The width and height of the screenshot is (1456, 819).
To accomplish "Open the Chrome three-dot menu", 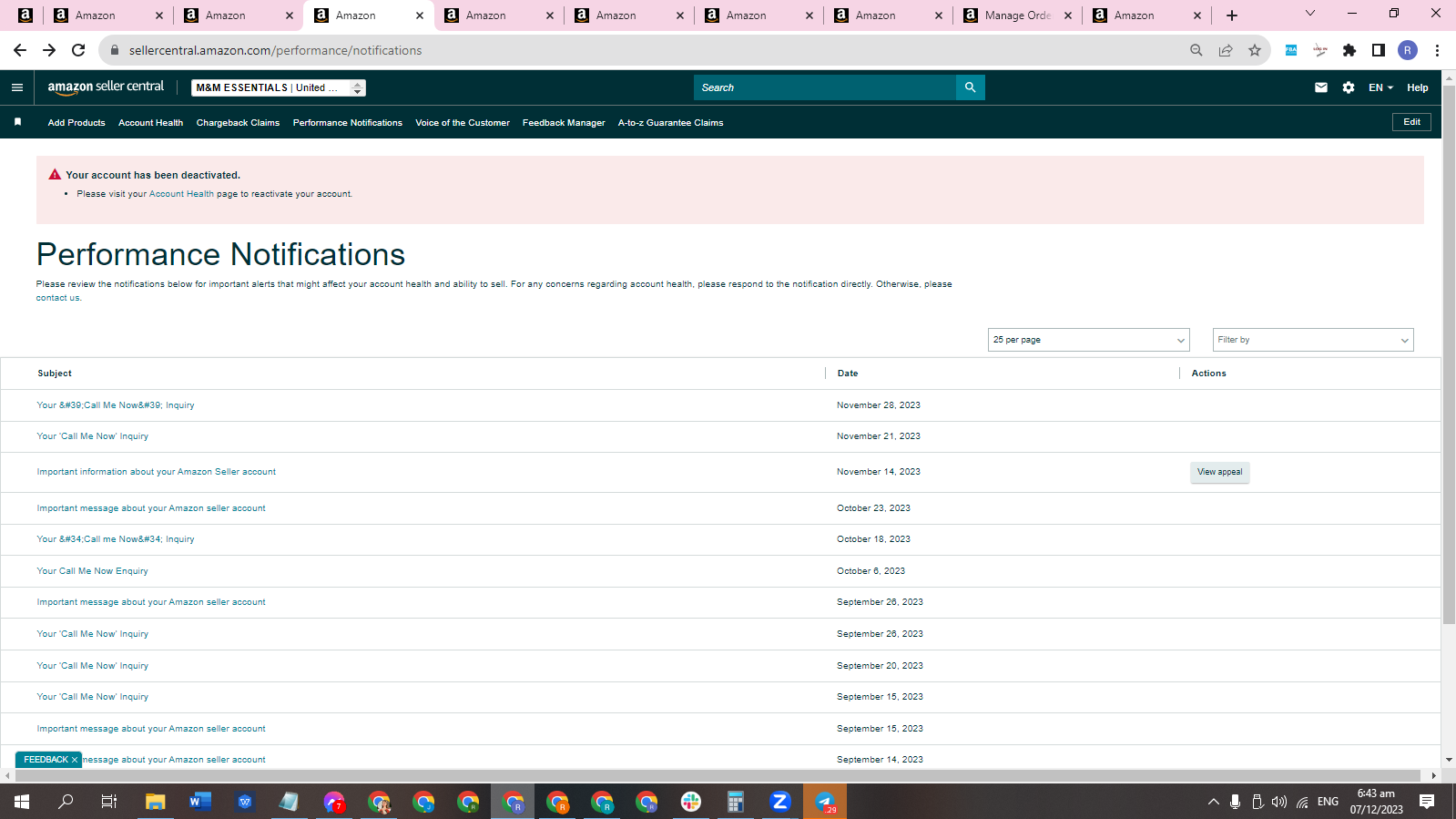I will click(1437, 50).
